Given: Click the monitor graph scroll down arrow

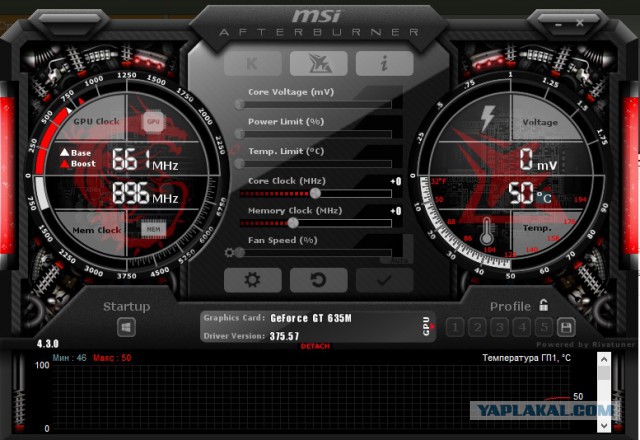Looking at the screenshot, I should click(x=604, y=426).
